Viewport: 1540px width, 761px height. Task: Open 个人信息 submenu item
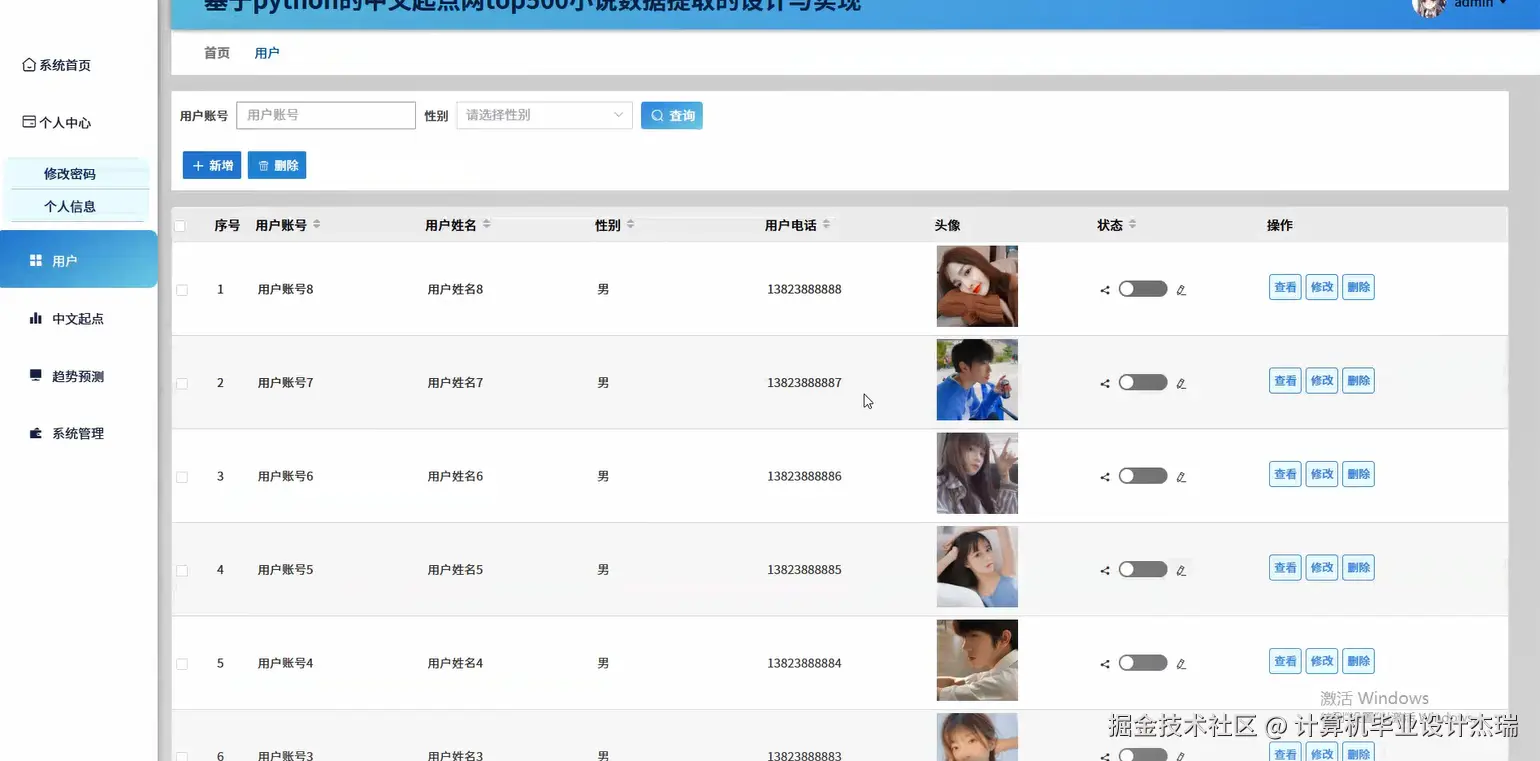point(70,207)
